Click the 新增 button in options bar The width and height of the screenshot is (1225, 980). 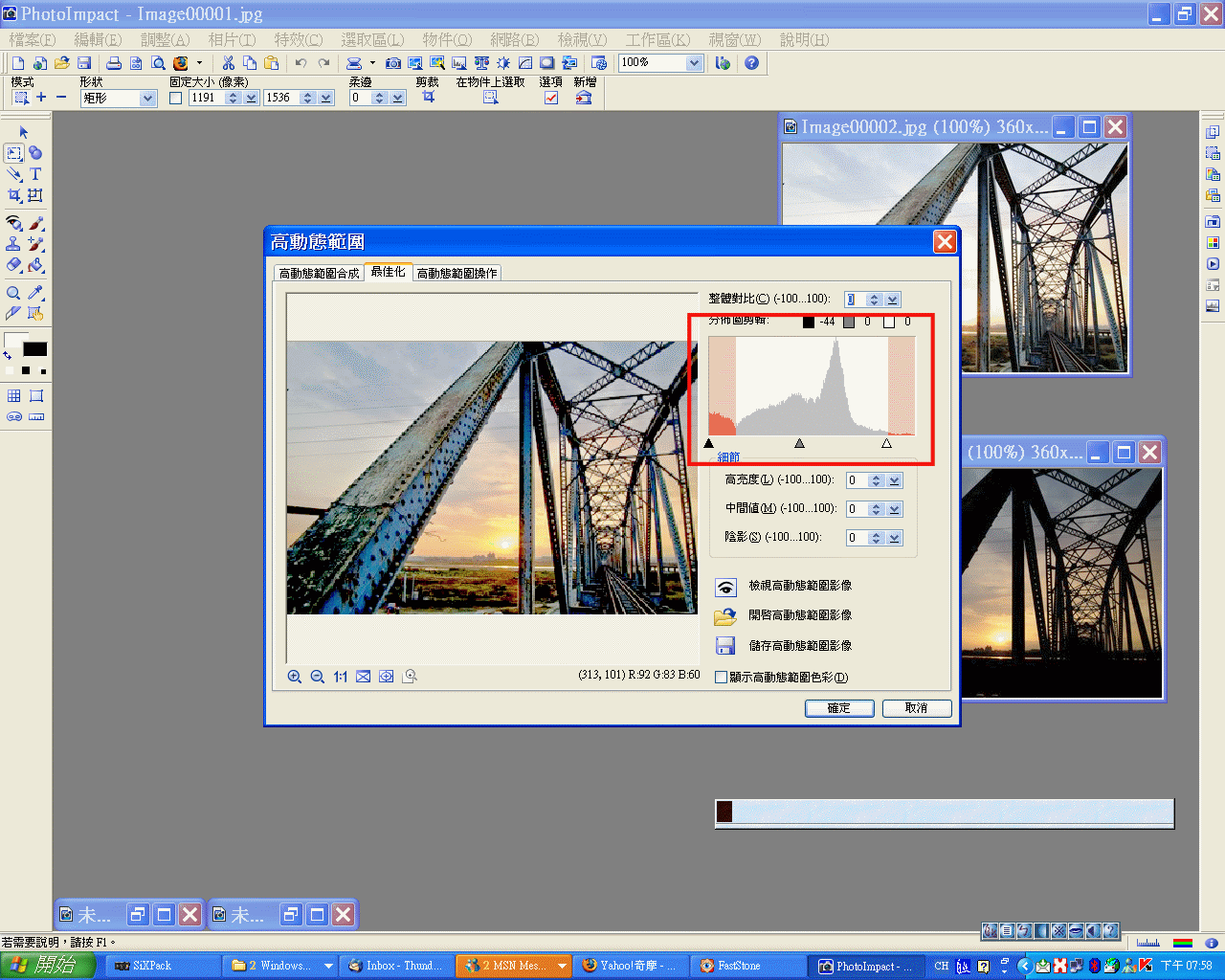click(584, 98)
